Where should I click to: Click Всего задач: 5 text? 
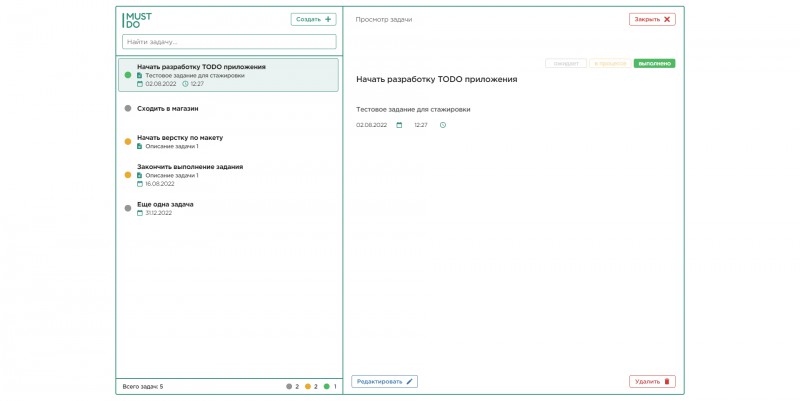coord(143,387)
